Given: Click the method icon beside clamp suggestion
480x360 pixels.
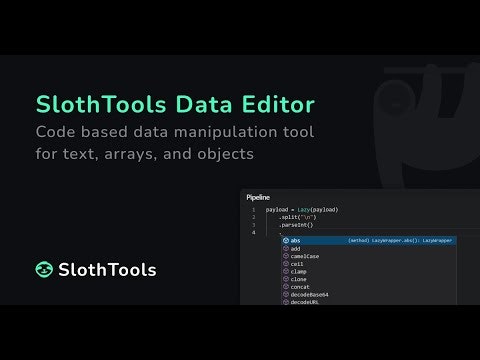Looking at the screenshot, I should [286, 271].
